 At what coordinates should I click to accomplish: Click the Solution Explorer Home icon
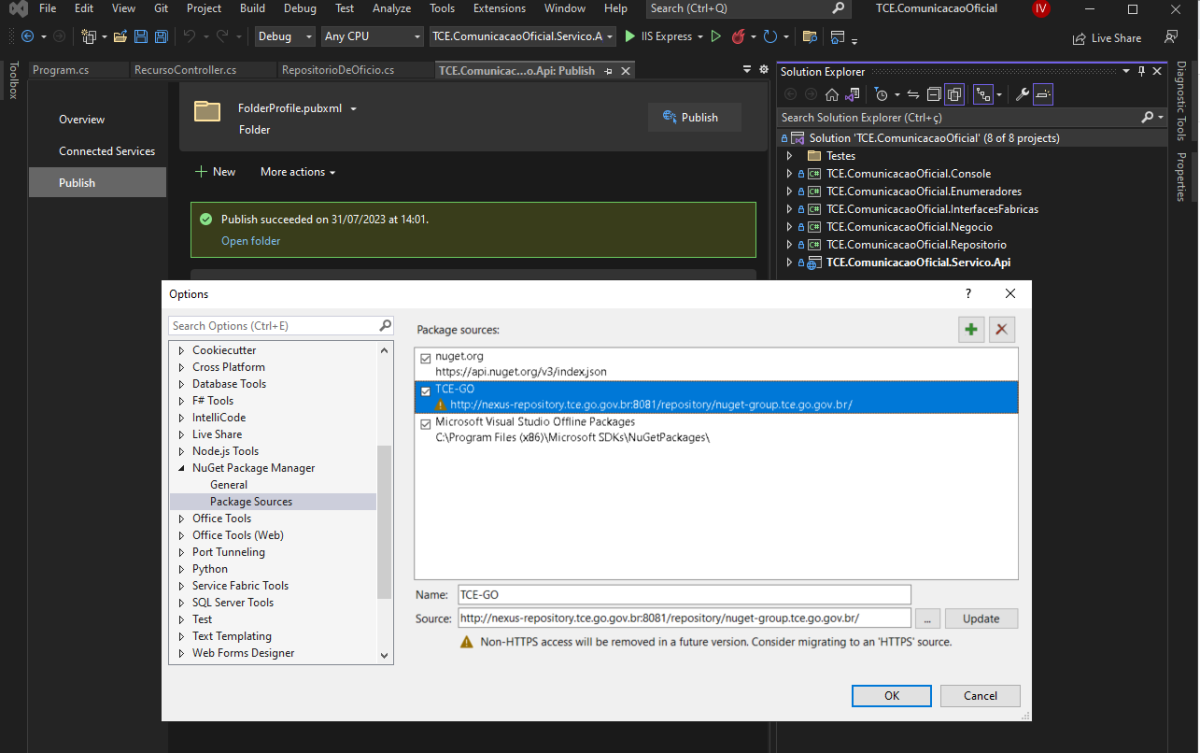pyautogui.click(x=831, y=95)
